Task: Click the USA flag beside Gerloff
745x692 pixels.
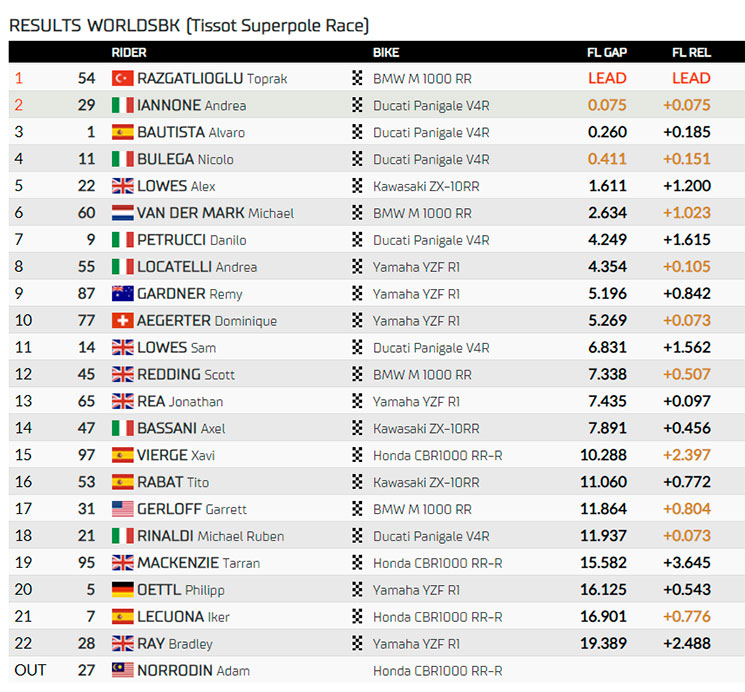Action: 122,509
